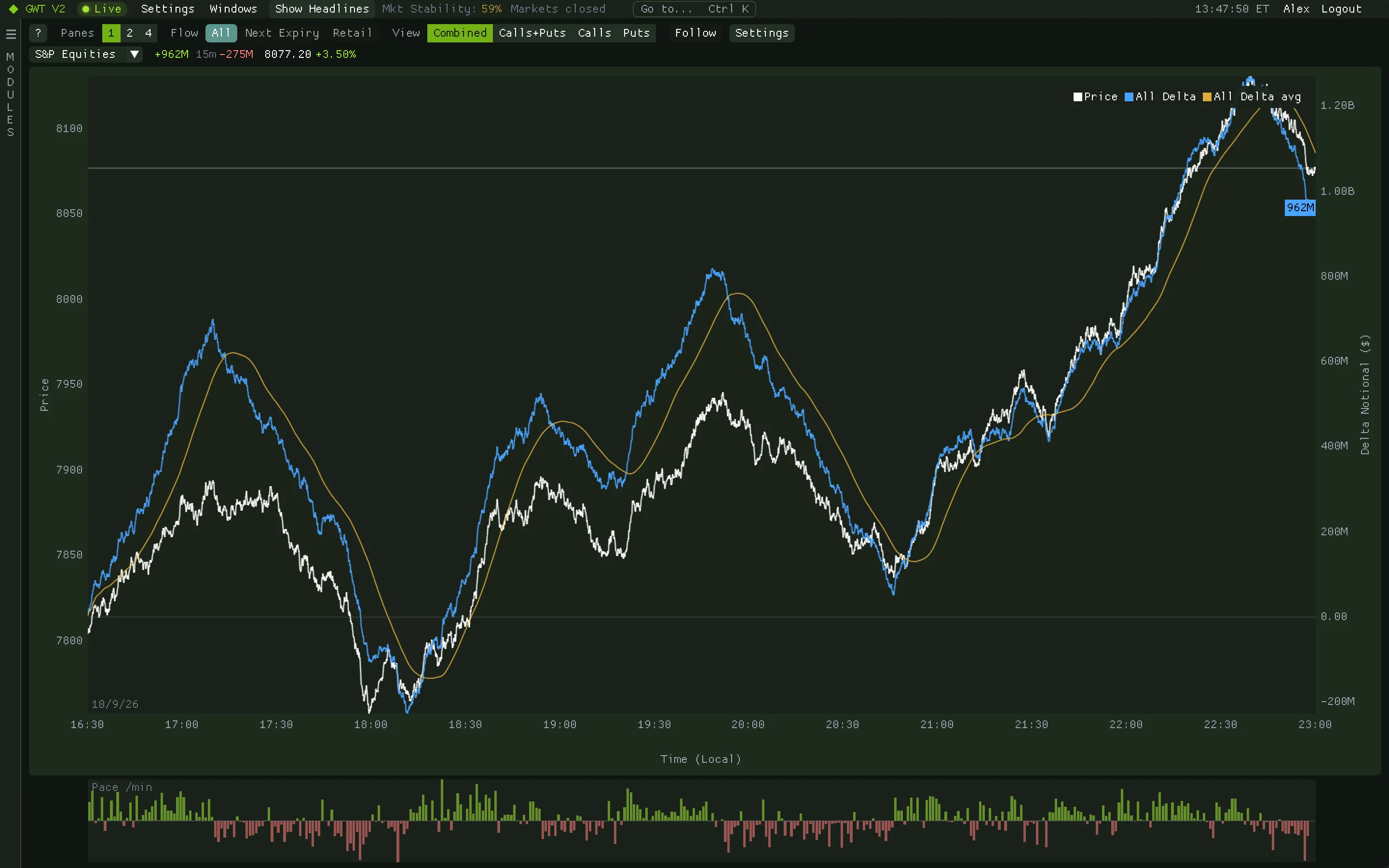Screen dimensions: 1389x868
Task: Toggle the orange All Delta avg legend swatch
Action: pos(1207,97)
